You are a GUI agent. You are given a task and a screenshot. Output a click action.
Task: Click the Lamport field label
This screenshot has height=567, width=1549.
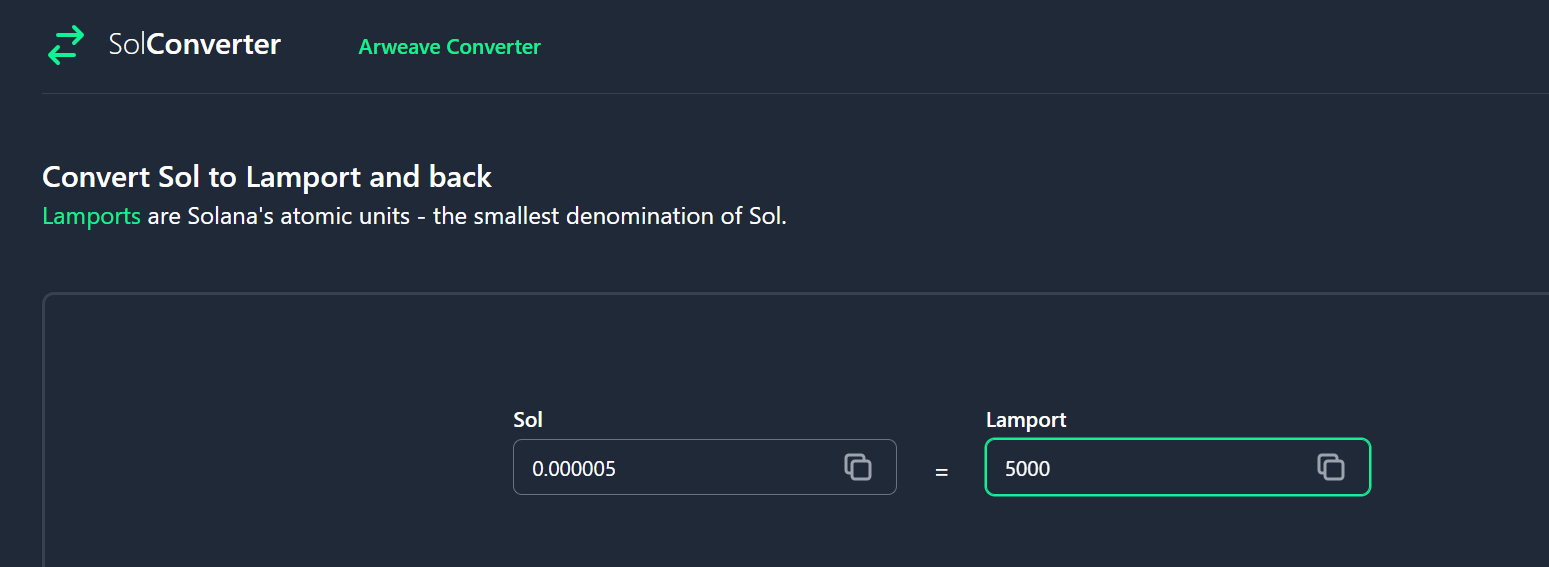pyautogui.click(x=1026, y=420)
